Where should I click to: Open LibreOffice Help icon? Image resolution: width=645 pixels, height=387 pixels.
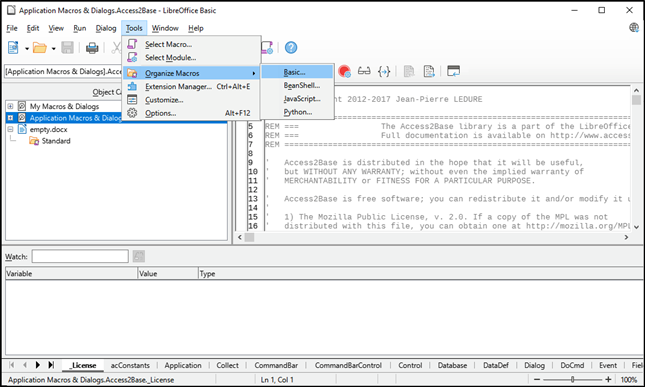(x=291, y=48)
